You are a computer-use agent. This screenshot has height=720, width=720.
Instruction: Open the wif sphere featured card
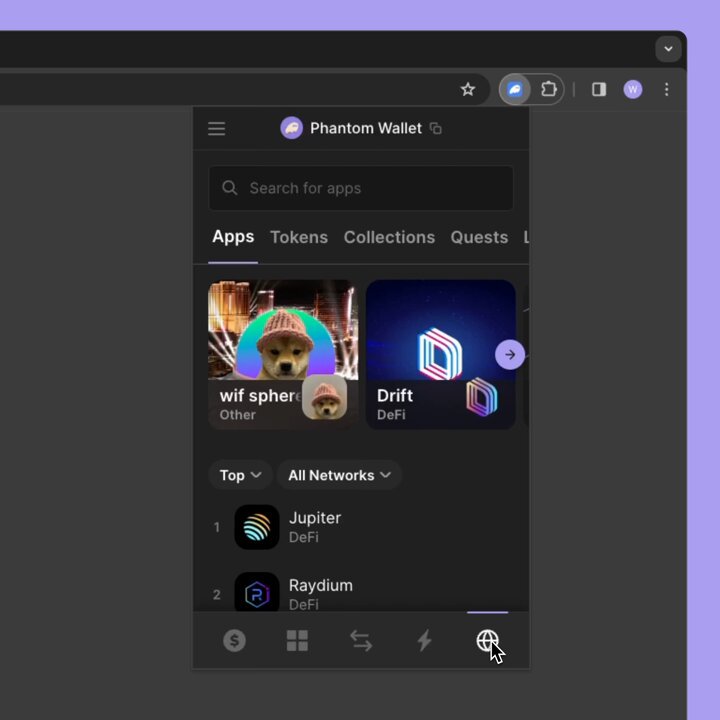tap(283, 354)
